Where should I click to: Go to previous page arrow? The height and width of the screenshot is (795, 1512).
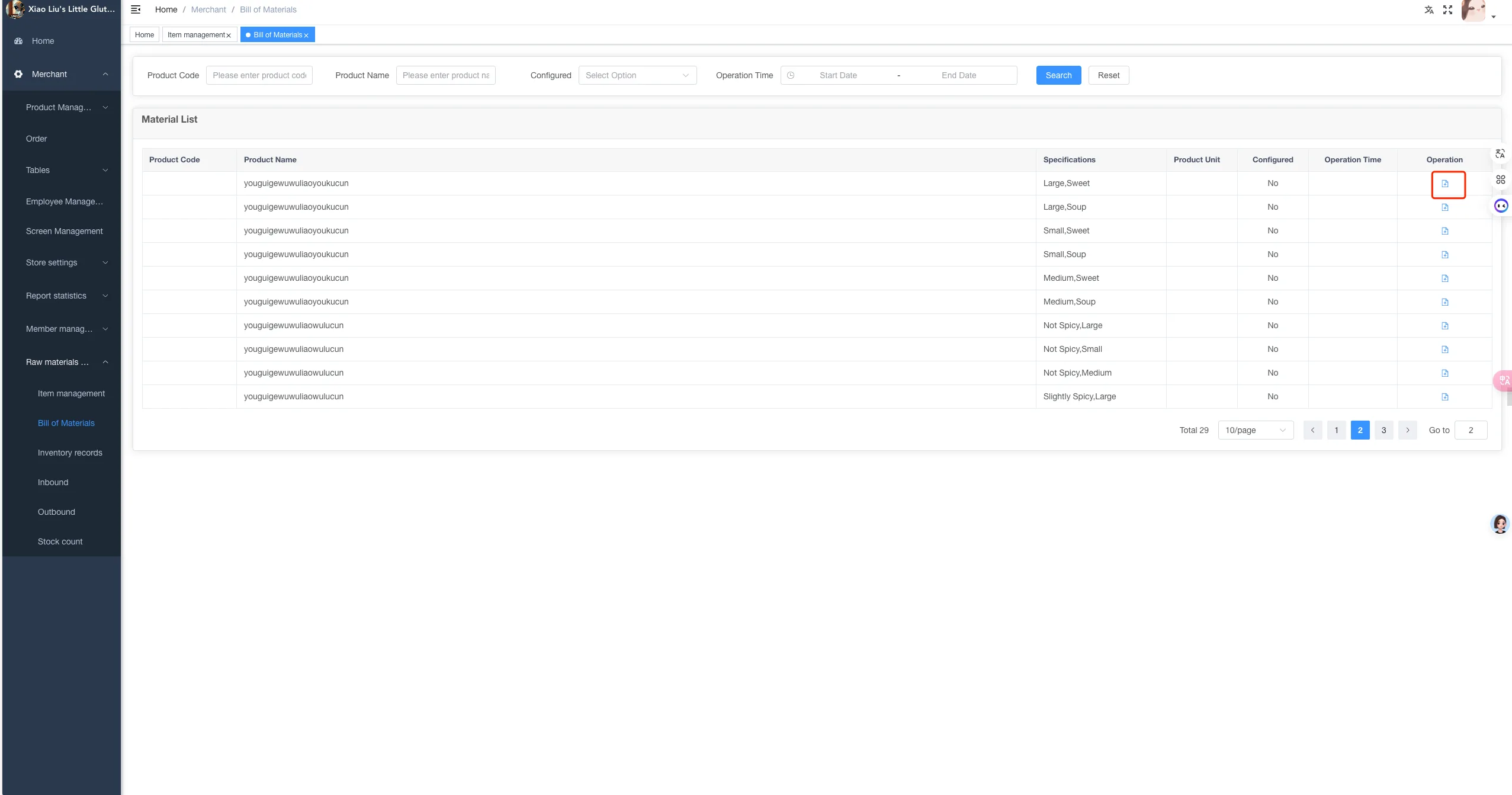[x=1312, y=430]
